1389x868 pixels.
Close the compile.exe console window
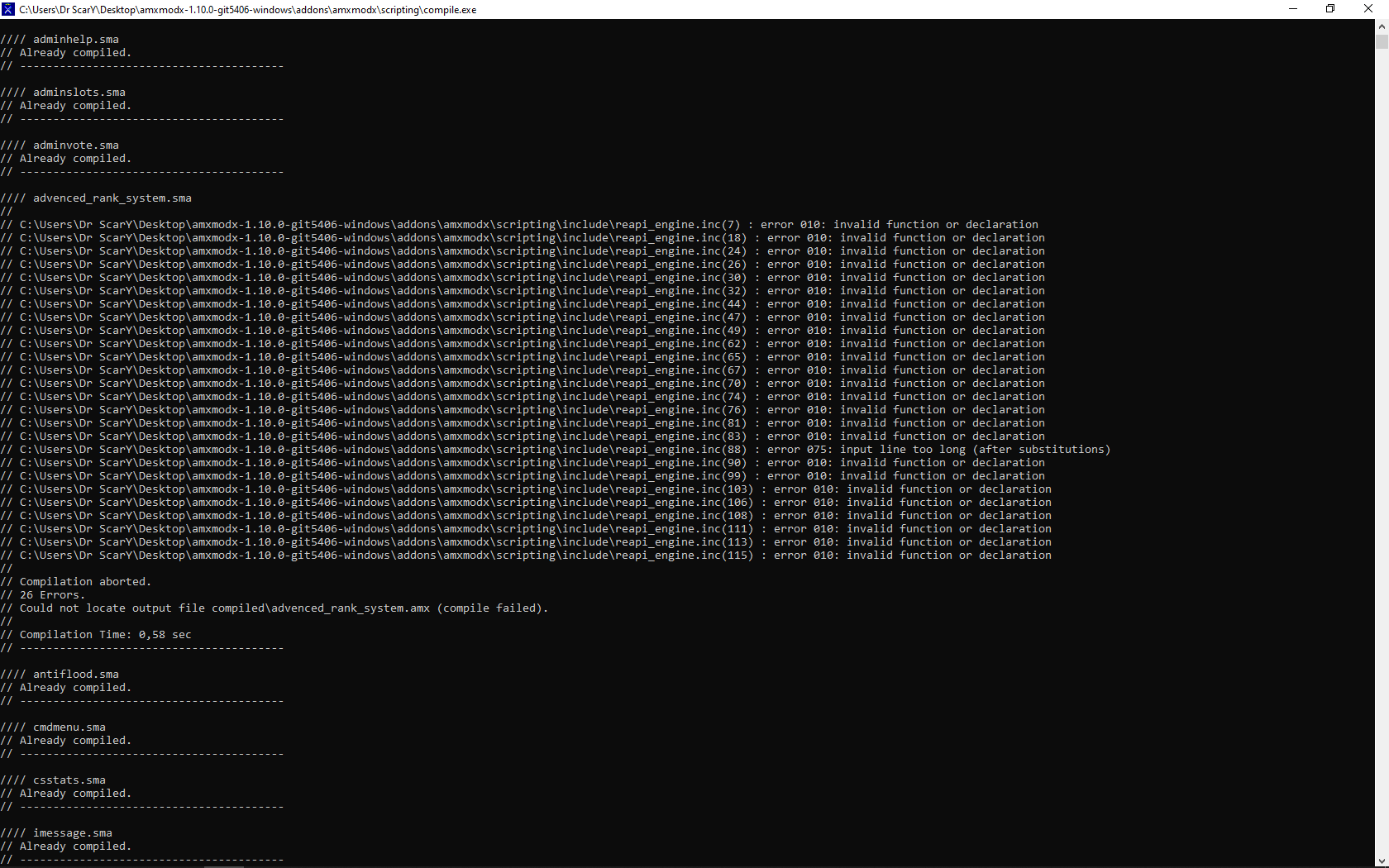coord(1368,9)
